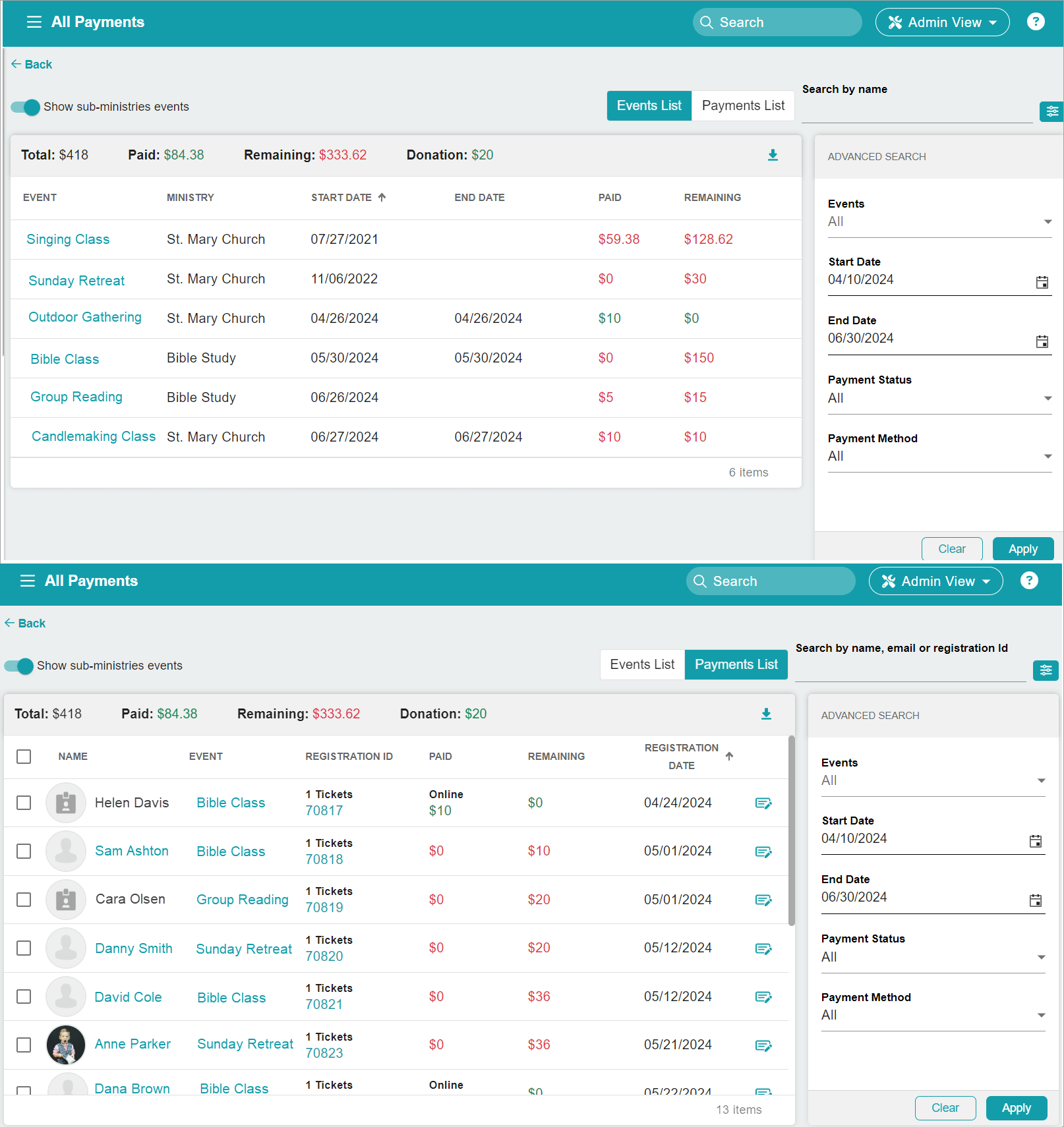1064x1127 pixels.
Task: Click the Search by name input field
Action: [x=917, y=111]
